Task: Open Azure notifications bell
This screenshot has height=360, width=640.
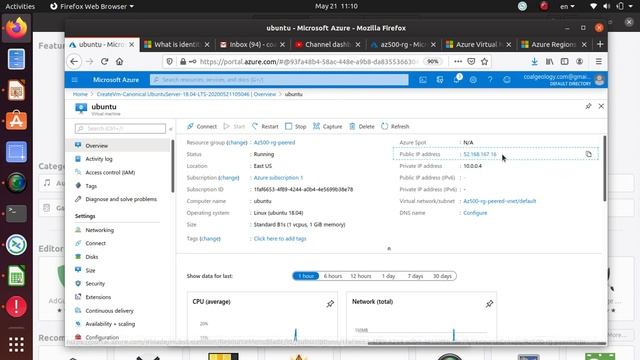Action: (456, 80)
